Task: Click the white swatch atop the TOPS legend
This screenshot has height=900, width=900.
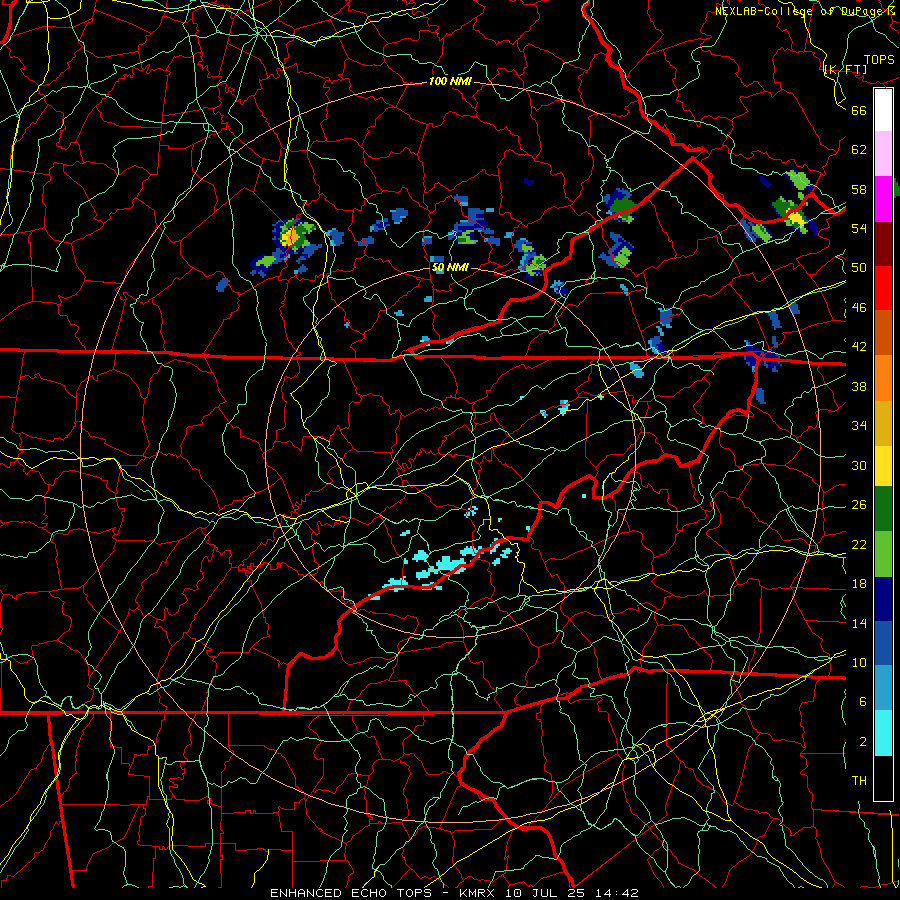Action: point(883,110)
